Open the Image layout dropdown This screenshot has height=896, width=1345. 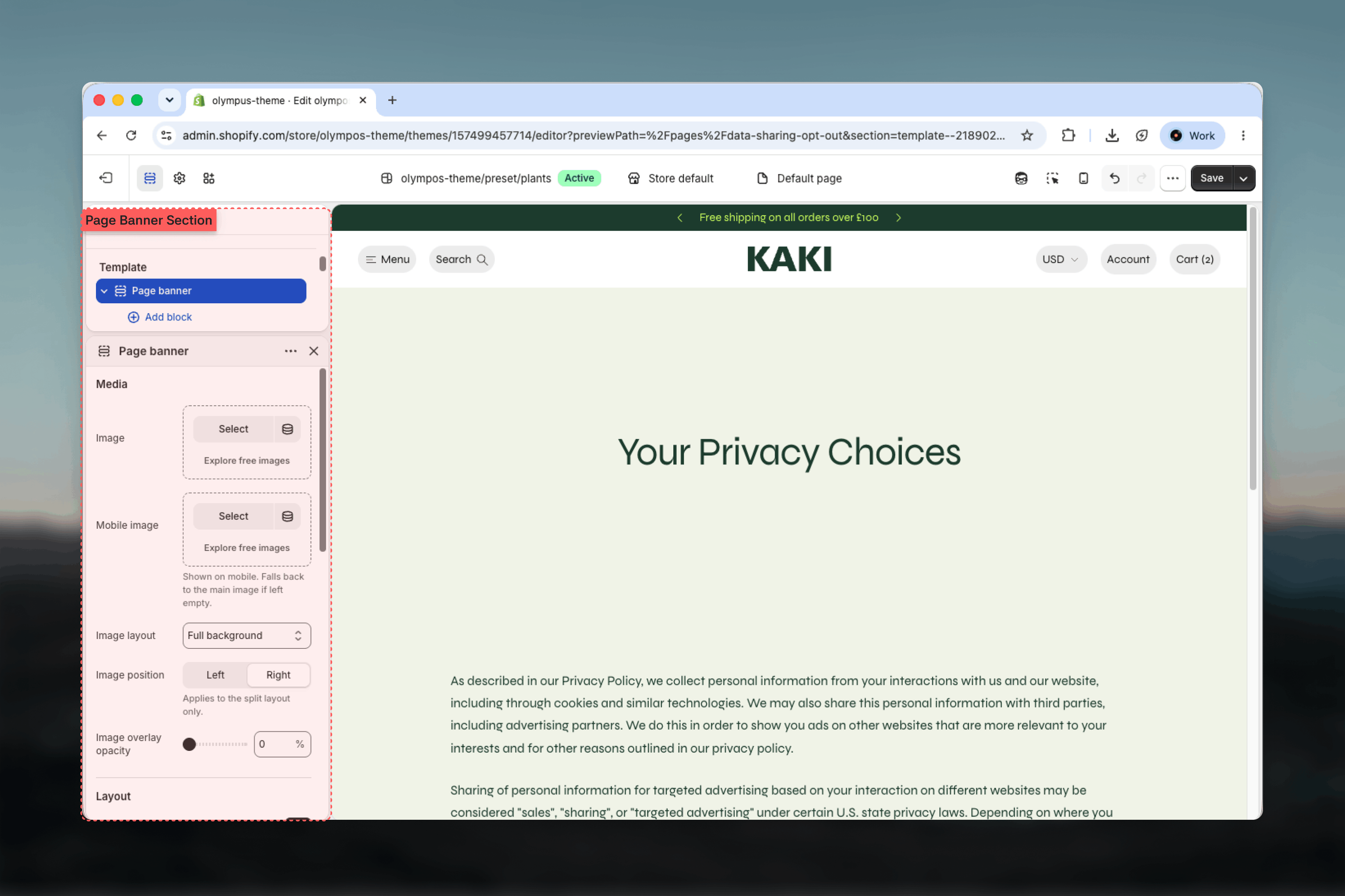(x=246, y=635)
